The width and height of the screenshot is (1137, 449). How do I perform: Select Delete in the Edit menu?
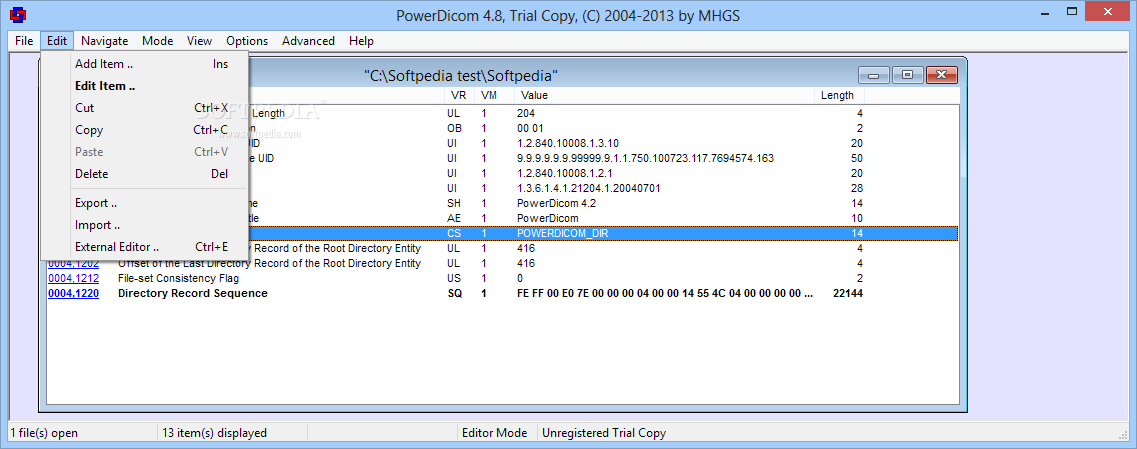145,174
